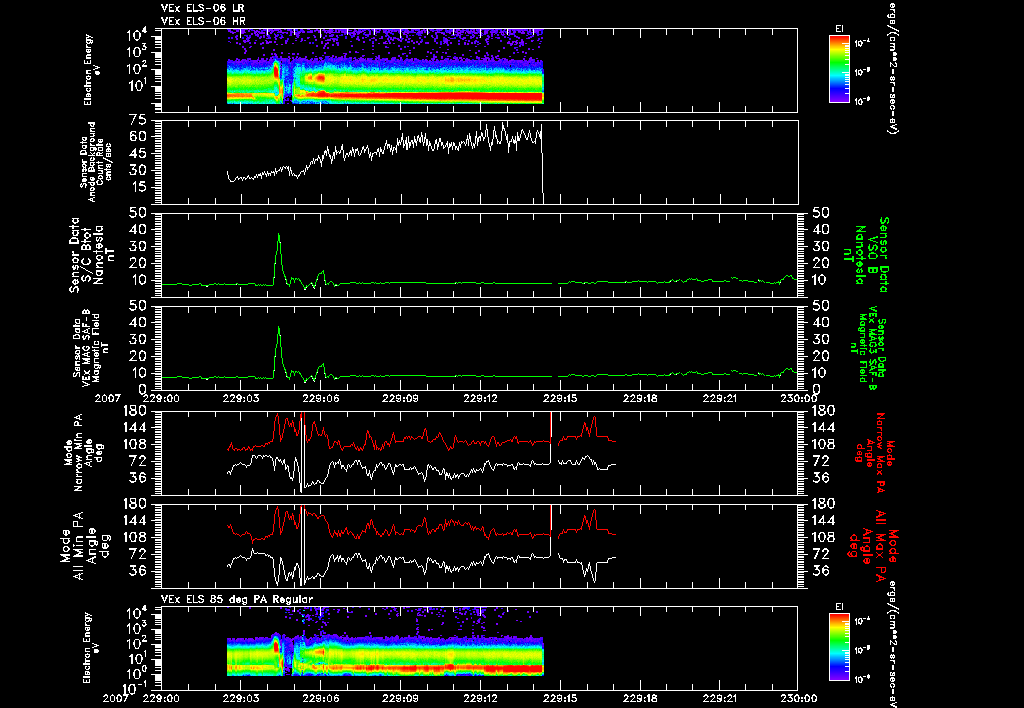The height and width of the screenshot is (708, 1024).
Task: Click the '10^0' tick of the 85 deg PA energy axis
Action: 136,673
